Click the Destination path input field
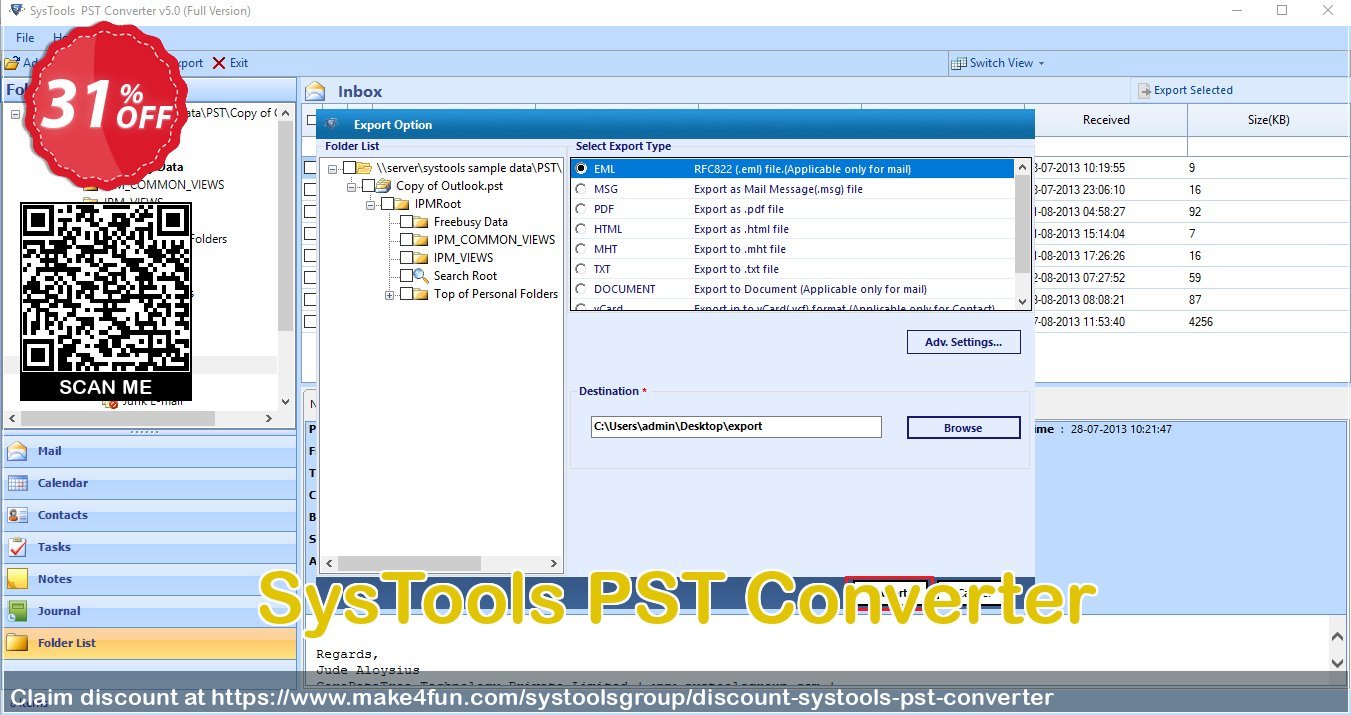Image resolution: width=1351 pixels, height=715 pixels. point(736,427)
